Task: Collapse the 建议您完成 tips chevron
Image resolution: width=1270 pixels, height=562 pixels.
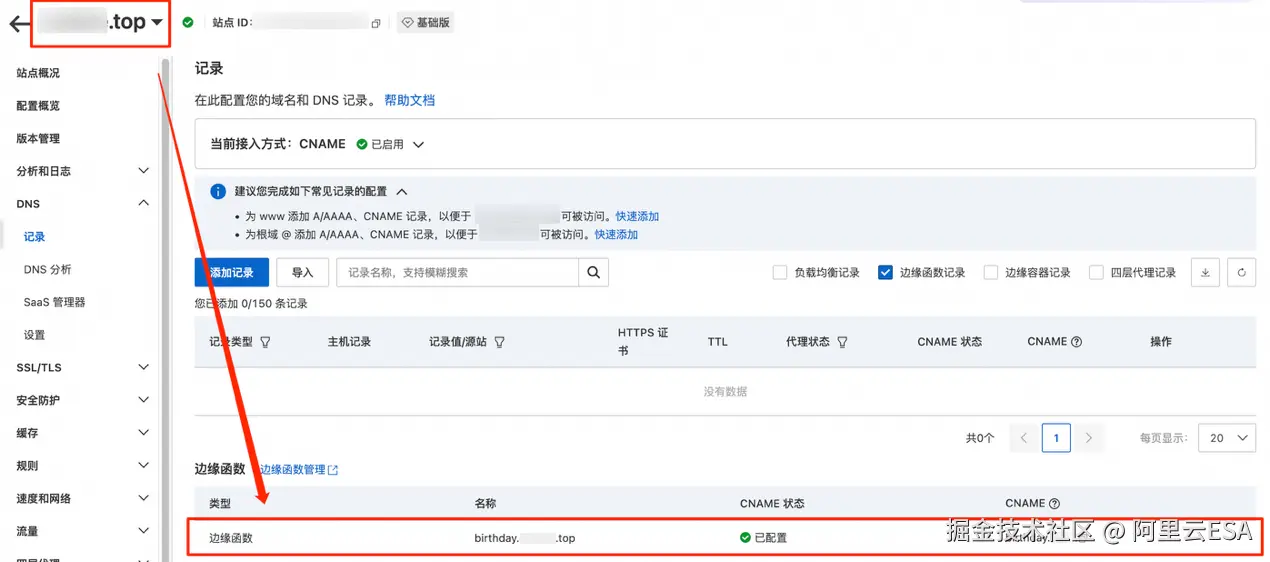Action: (x=402, y=191)
